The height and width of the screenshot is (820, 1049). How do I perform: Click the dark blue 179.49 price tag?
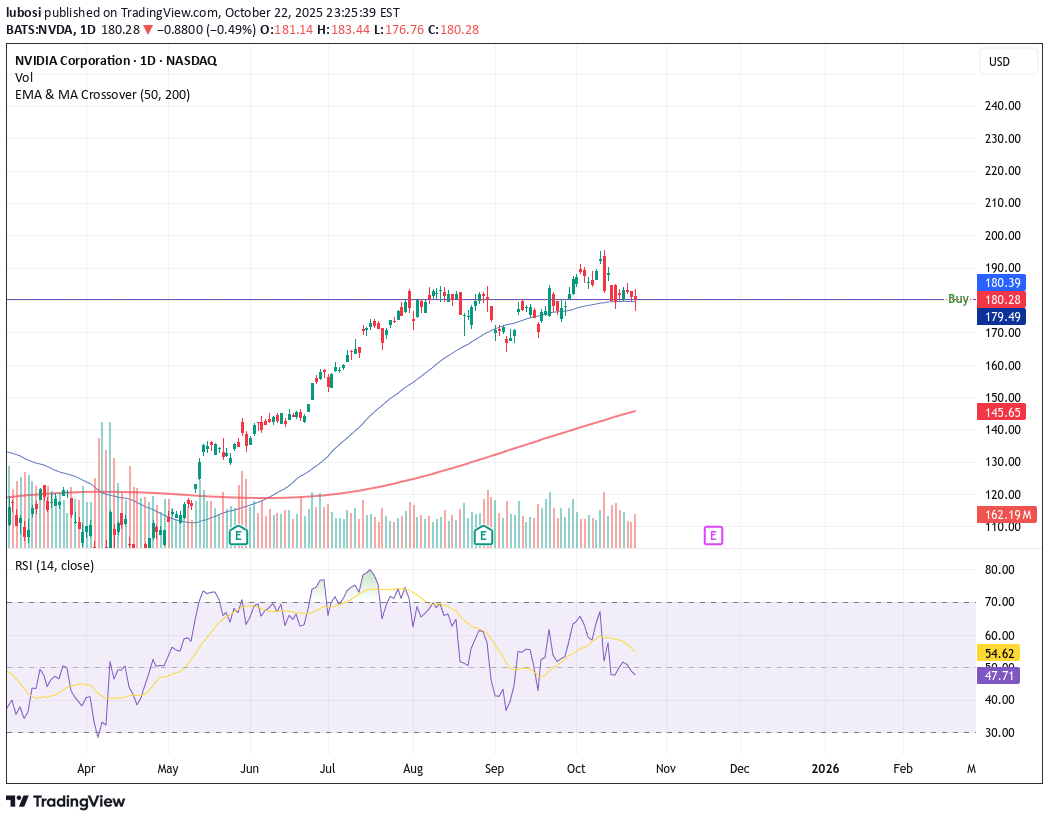tap(1003, 317)
